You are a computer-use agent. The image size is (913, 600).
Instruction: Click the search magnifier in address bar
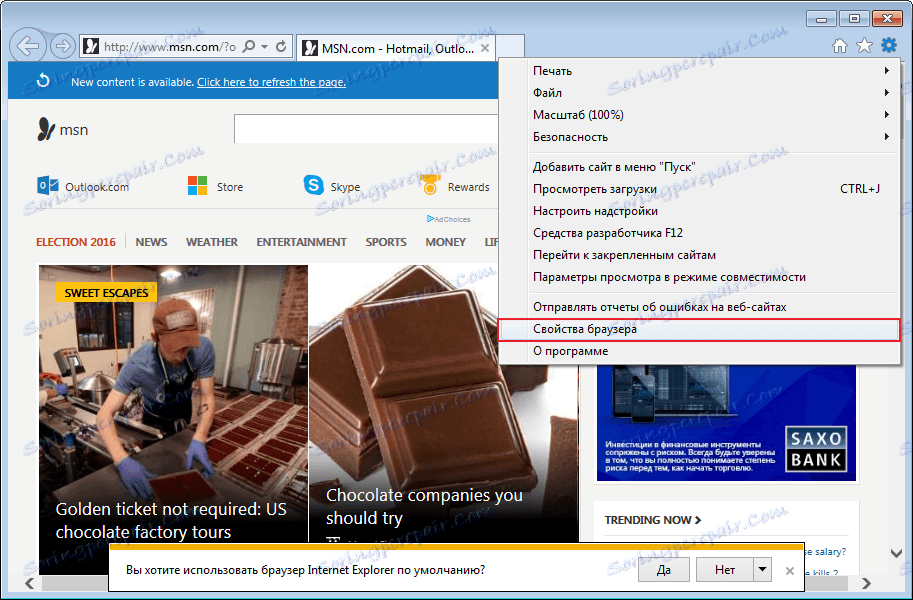pos(249,47)
